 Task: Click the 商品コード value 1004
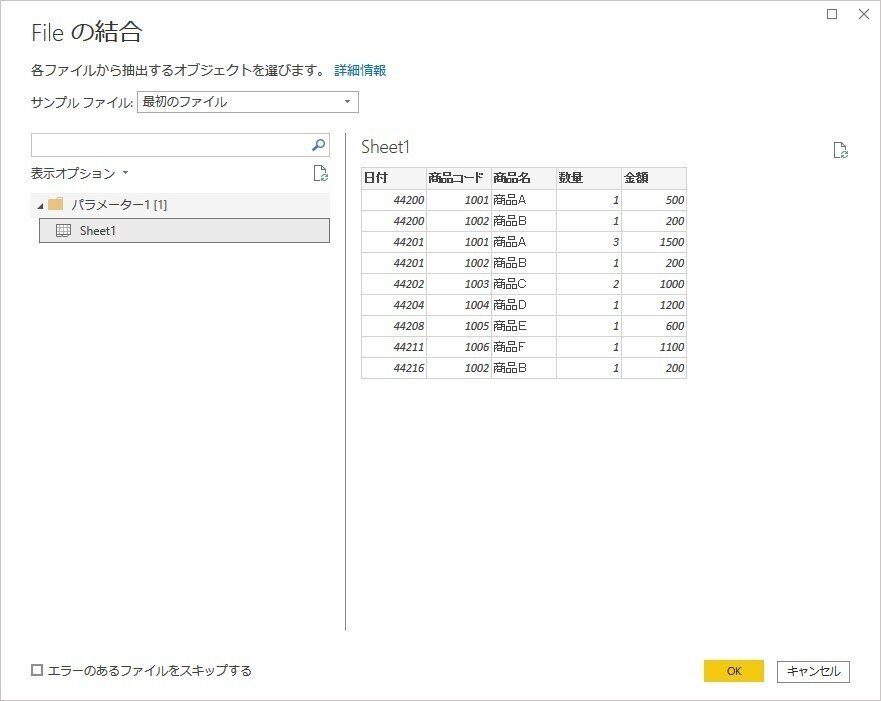click(459, 305)
